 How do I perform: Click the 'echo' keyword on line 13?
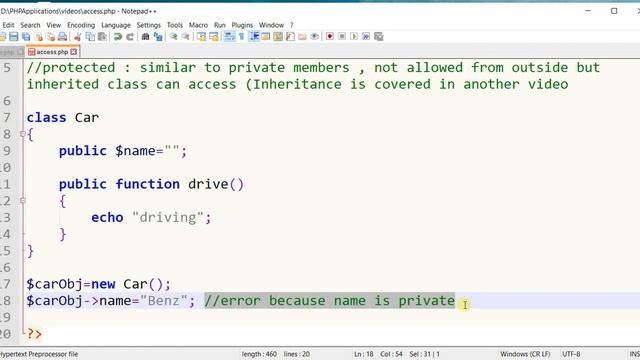[x=107, y=218]
